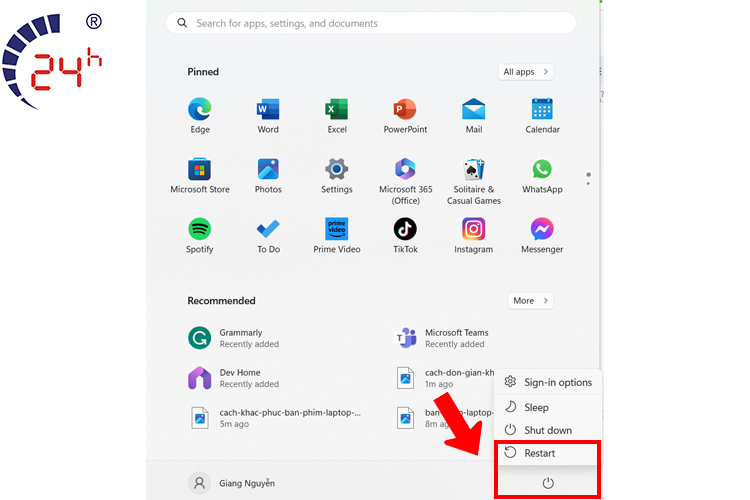Launch the Photos app
750x500 pixels.
pos(268,175)
